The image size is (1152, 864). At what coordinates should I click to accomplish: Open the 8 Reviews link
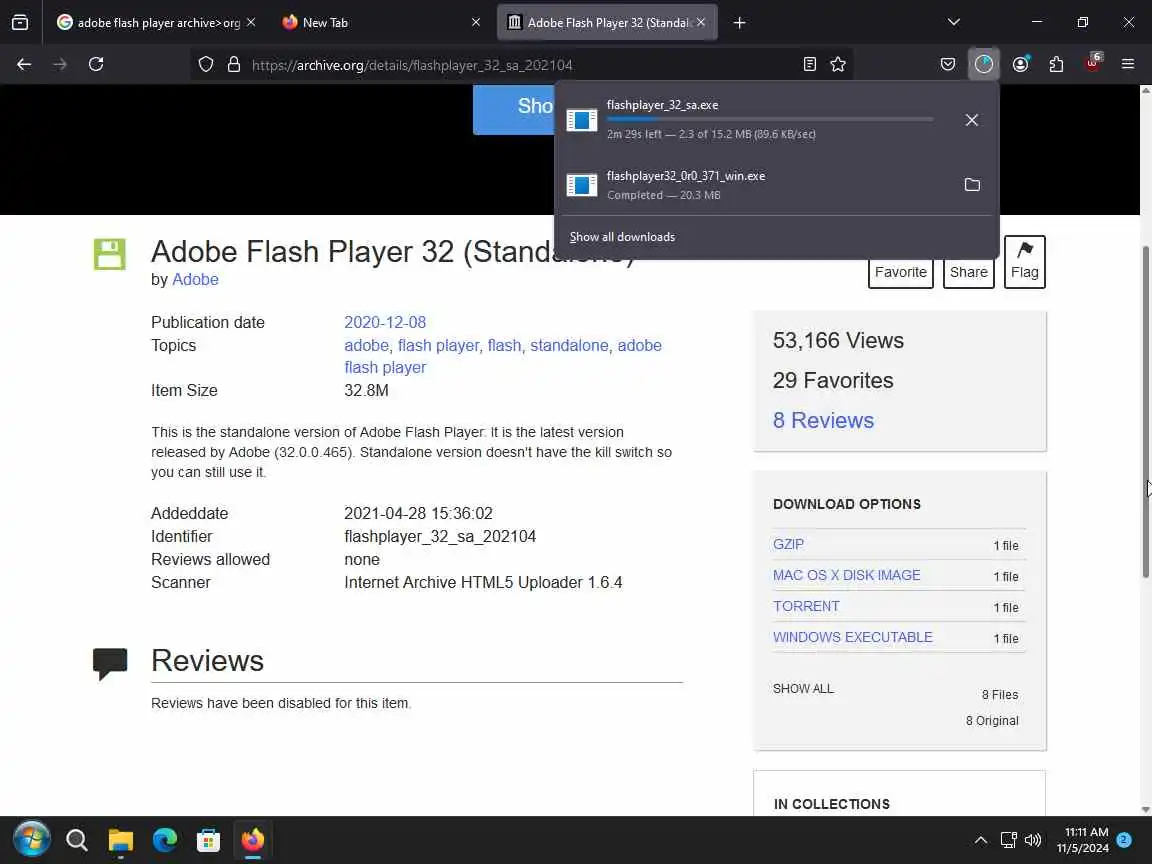(823, 420)
